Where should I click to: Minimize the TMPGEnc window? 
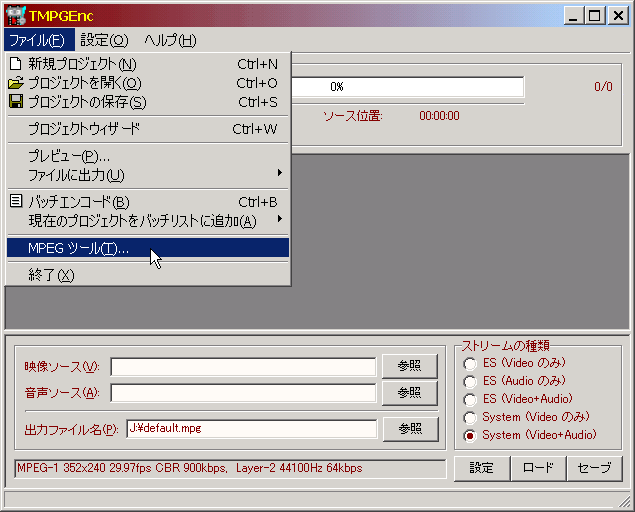tap(573, 16)
